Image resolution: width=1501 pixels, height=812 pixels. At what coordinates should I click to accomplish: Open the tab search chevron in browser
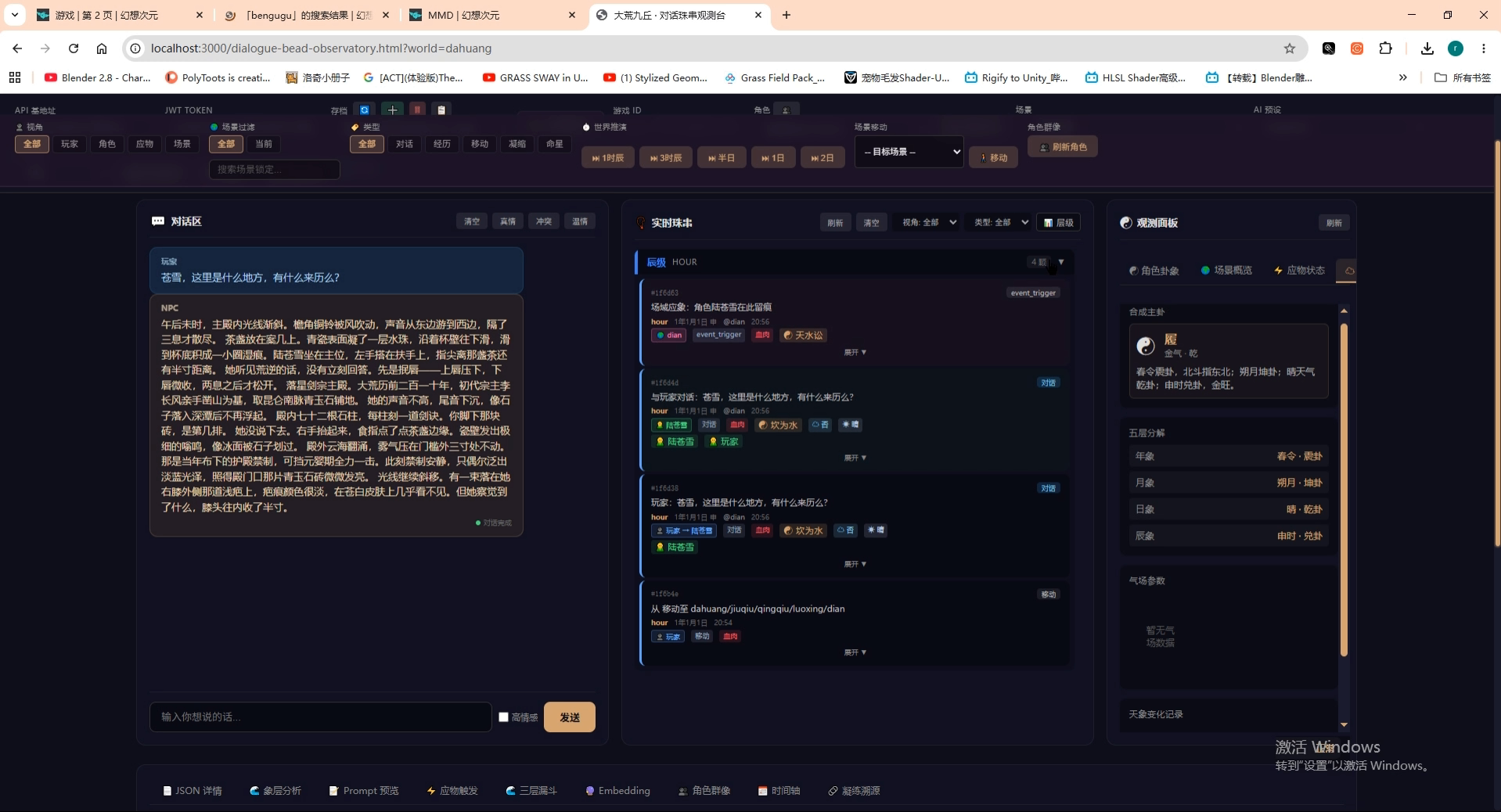click(x=15, y=15)
